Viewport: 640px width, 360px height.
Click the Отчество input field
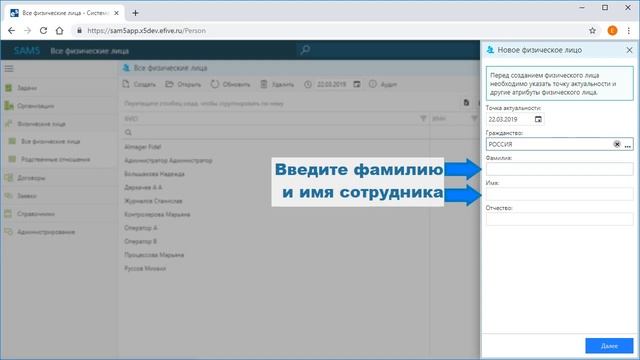pos(559,219)
